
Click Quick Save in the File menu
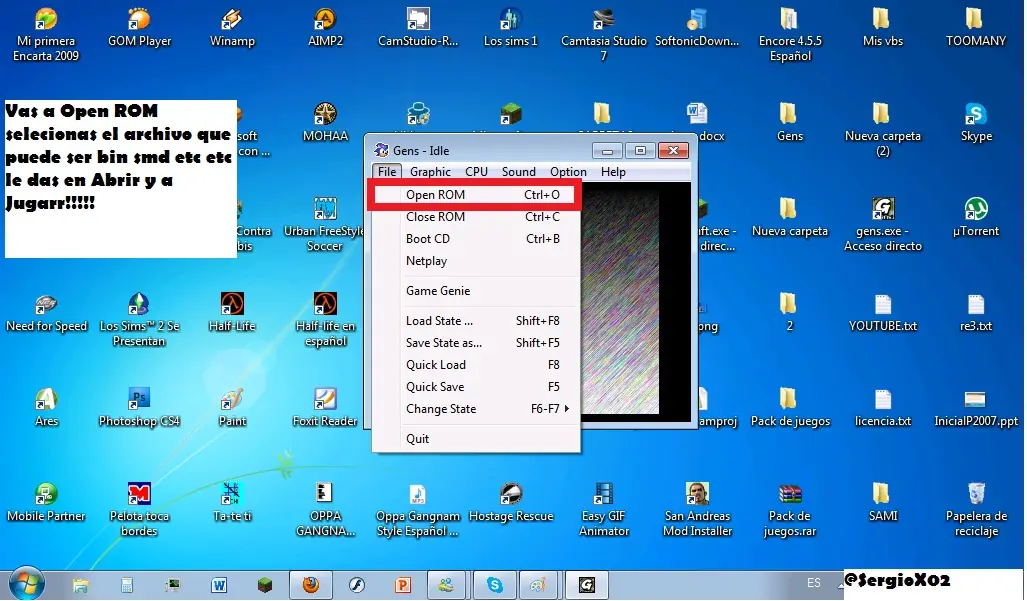pyautogui.click(x=476, y=387)
